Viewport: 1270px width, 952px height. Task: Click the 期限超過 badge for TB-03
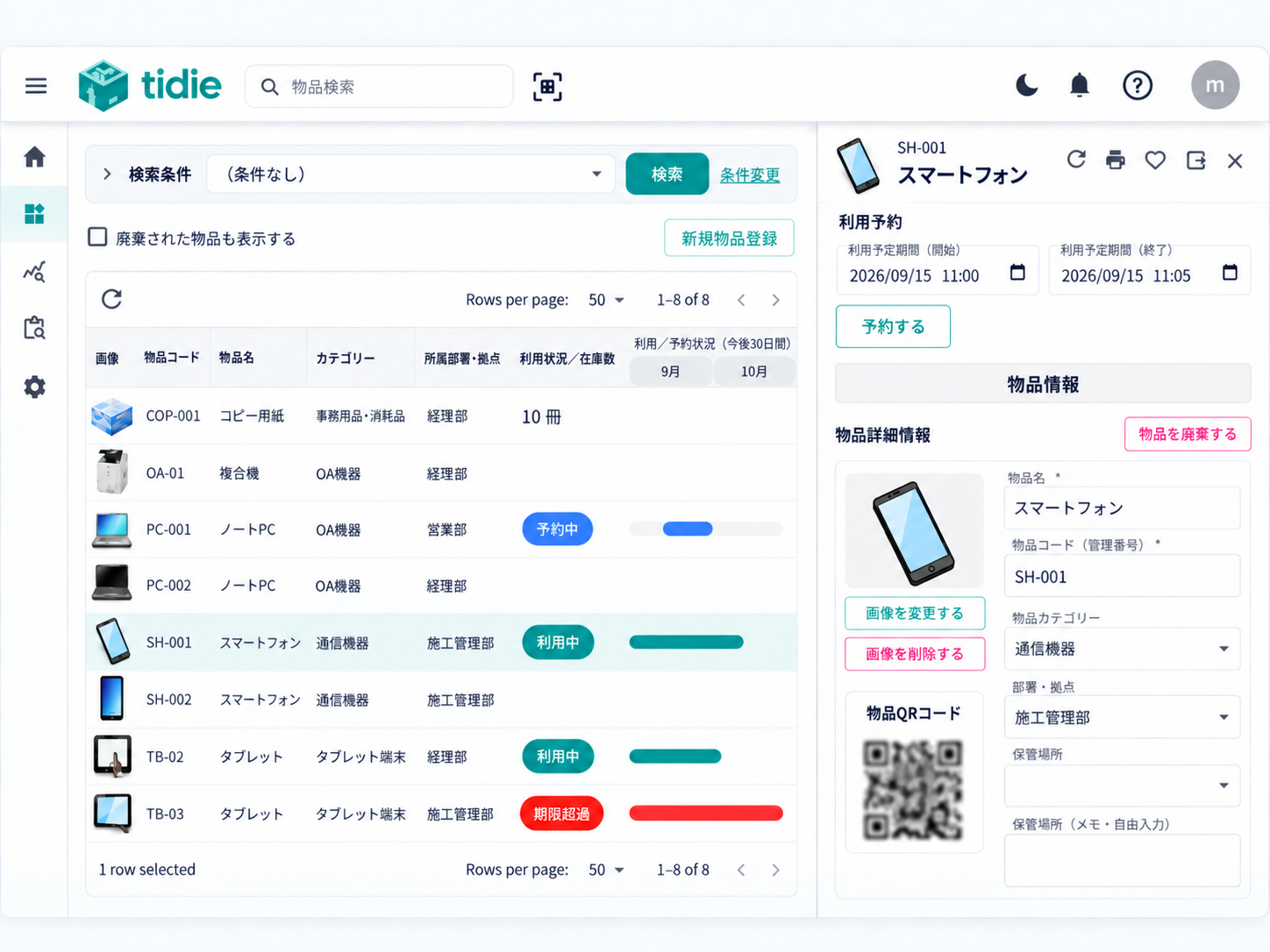coord(561,813)
